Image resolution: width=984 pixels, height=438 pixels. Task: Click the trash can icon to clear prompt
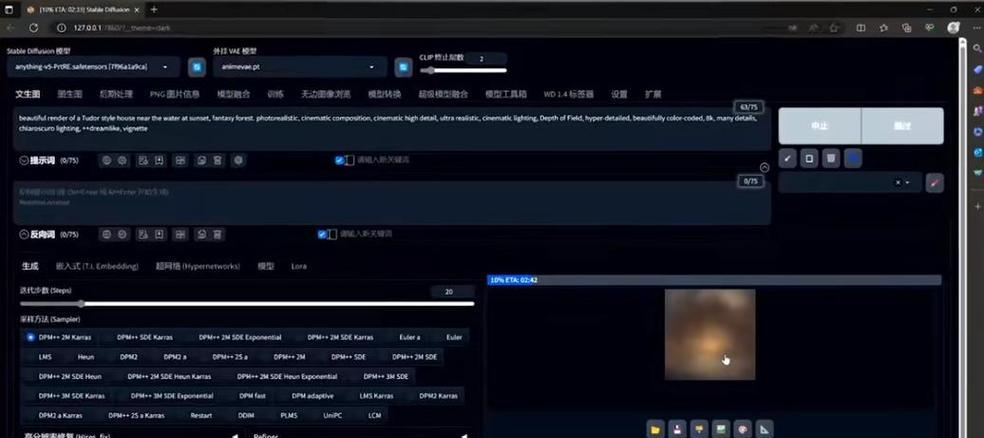tap(830, 159)
